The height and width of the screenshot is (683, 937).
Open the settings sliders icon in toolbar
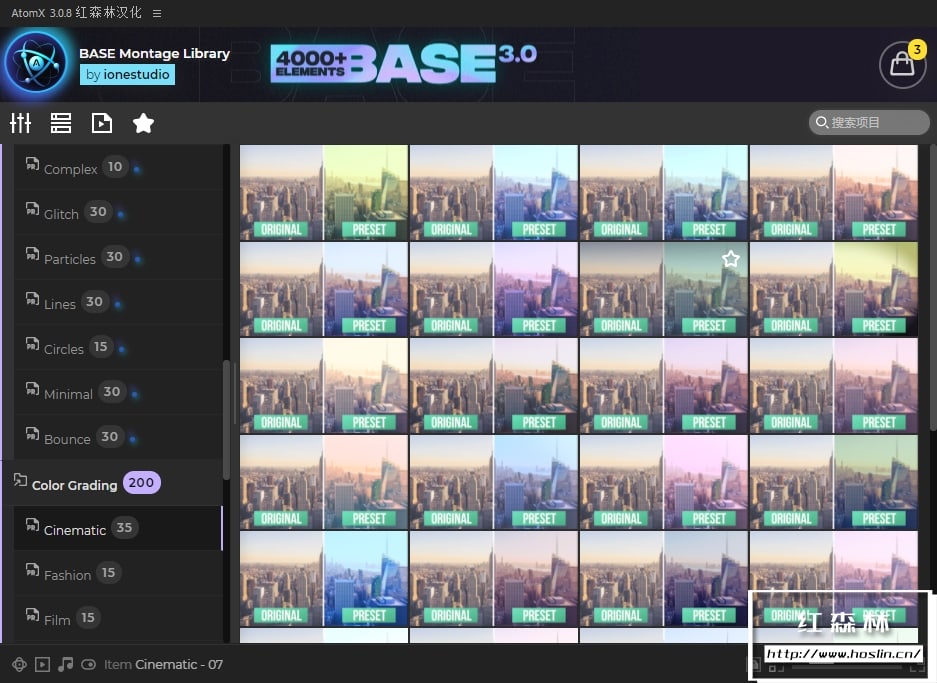pos(20,123)
